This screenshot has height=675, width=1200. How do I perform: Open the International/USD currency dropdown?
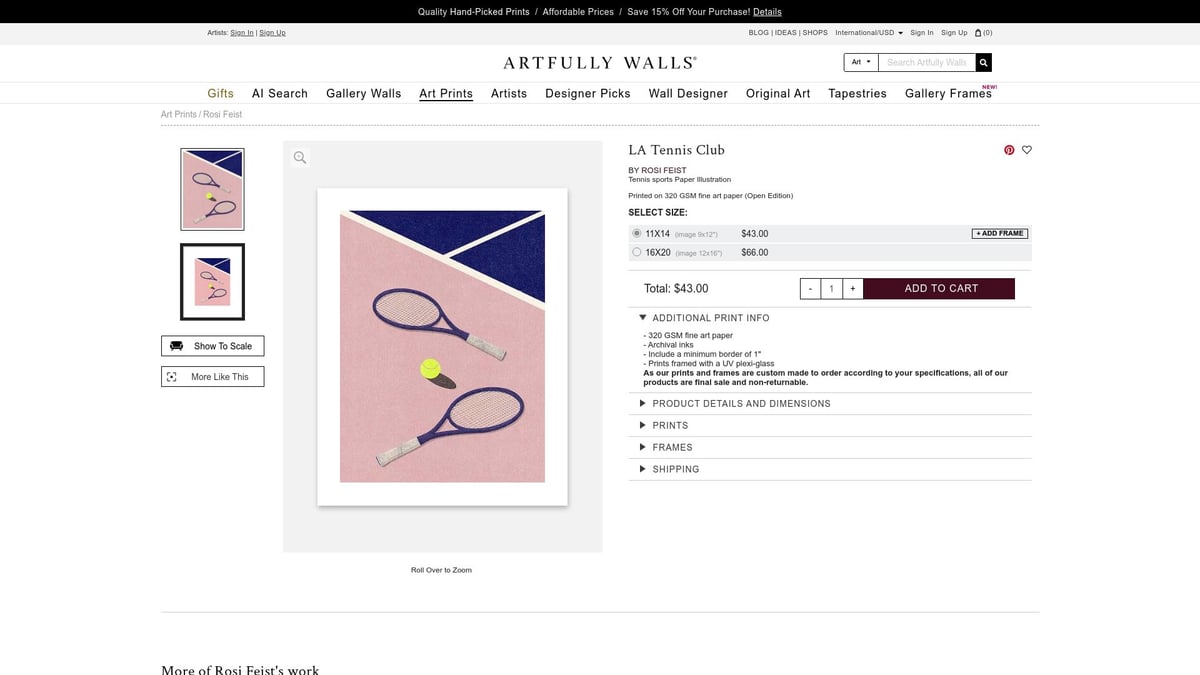click(869, 32)
